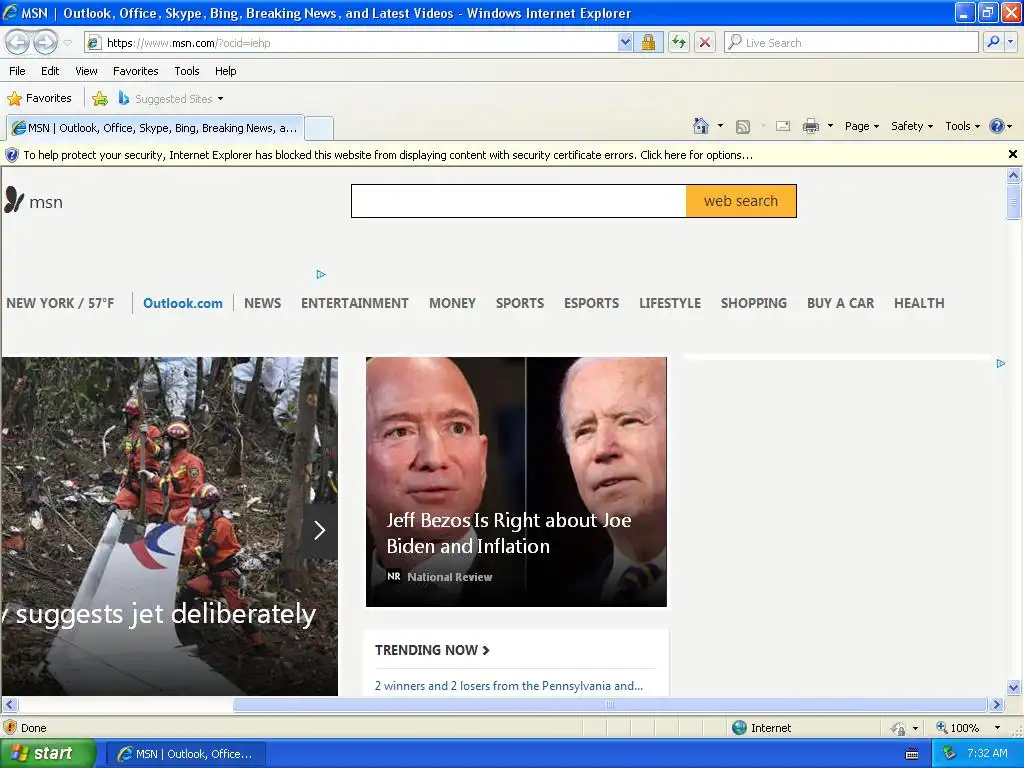Close the security information bar
Viewport: 1024px width, 768px height.
[1012, 154]
